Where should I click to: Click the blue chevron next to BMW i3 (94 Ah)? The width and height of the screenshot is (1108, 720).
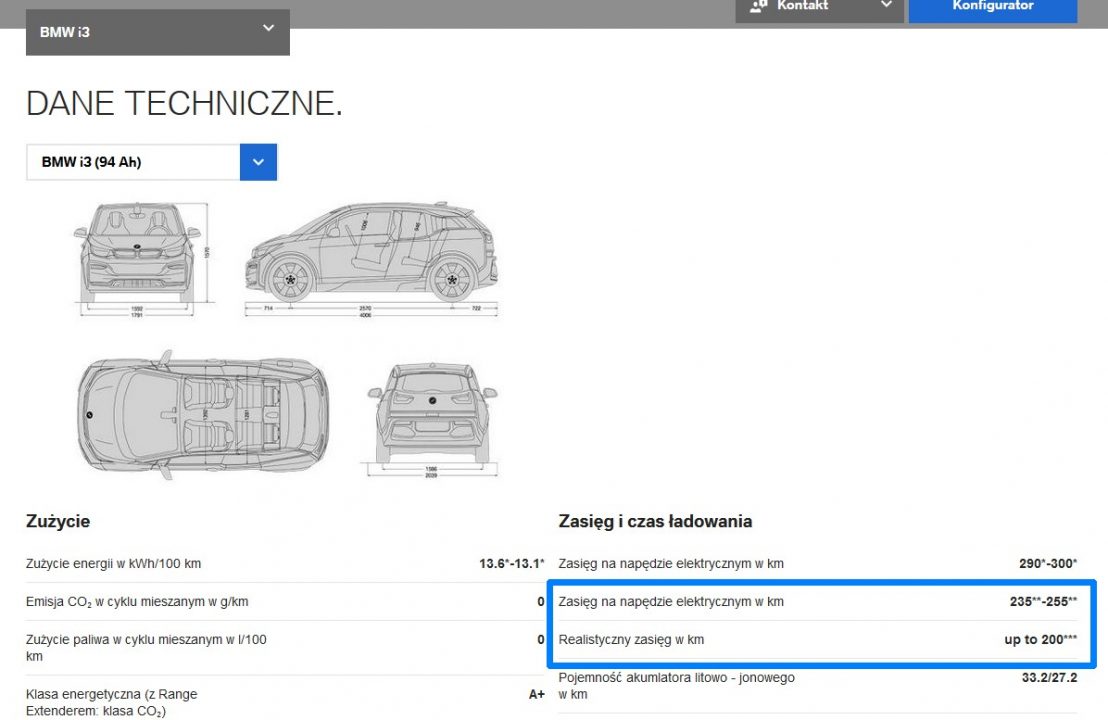(x=259, y=162)
